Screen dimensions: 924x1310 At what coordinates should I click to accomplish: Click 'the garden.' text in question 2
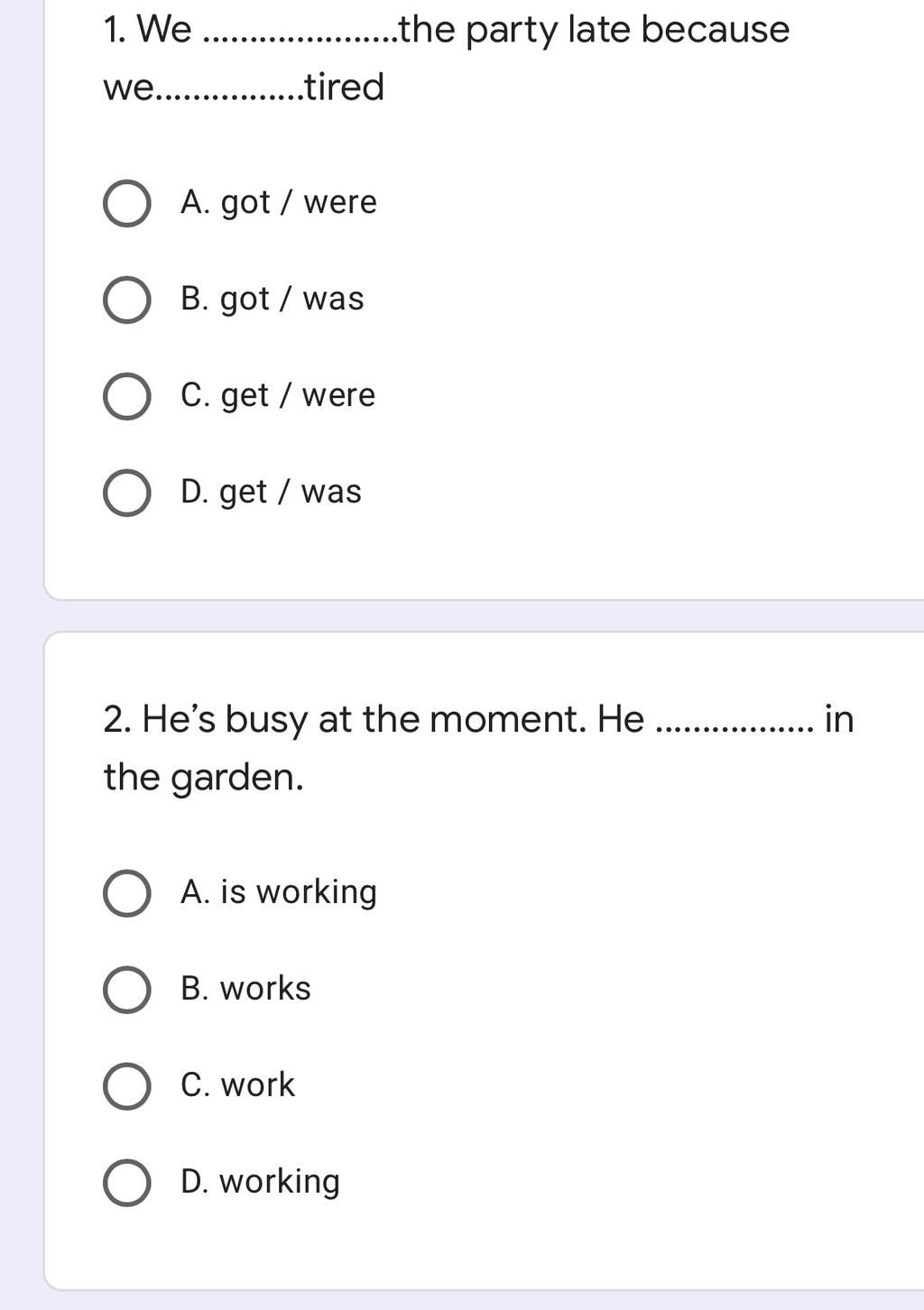(203, 778)
